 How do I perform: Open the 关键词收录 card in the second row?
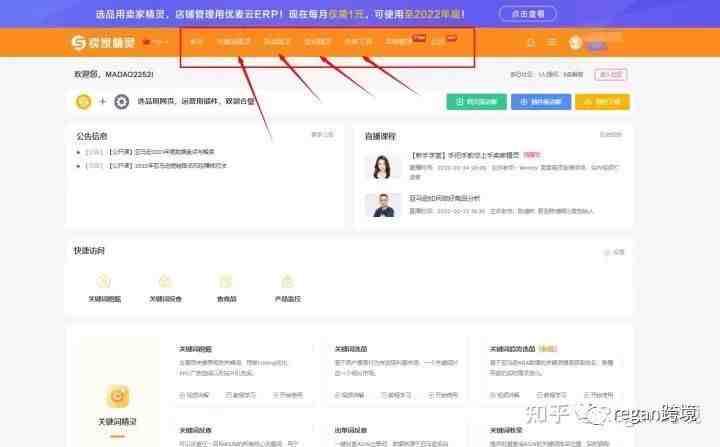506,430
